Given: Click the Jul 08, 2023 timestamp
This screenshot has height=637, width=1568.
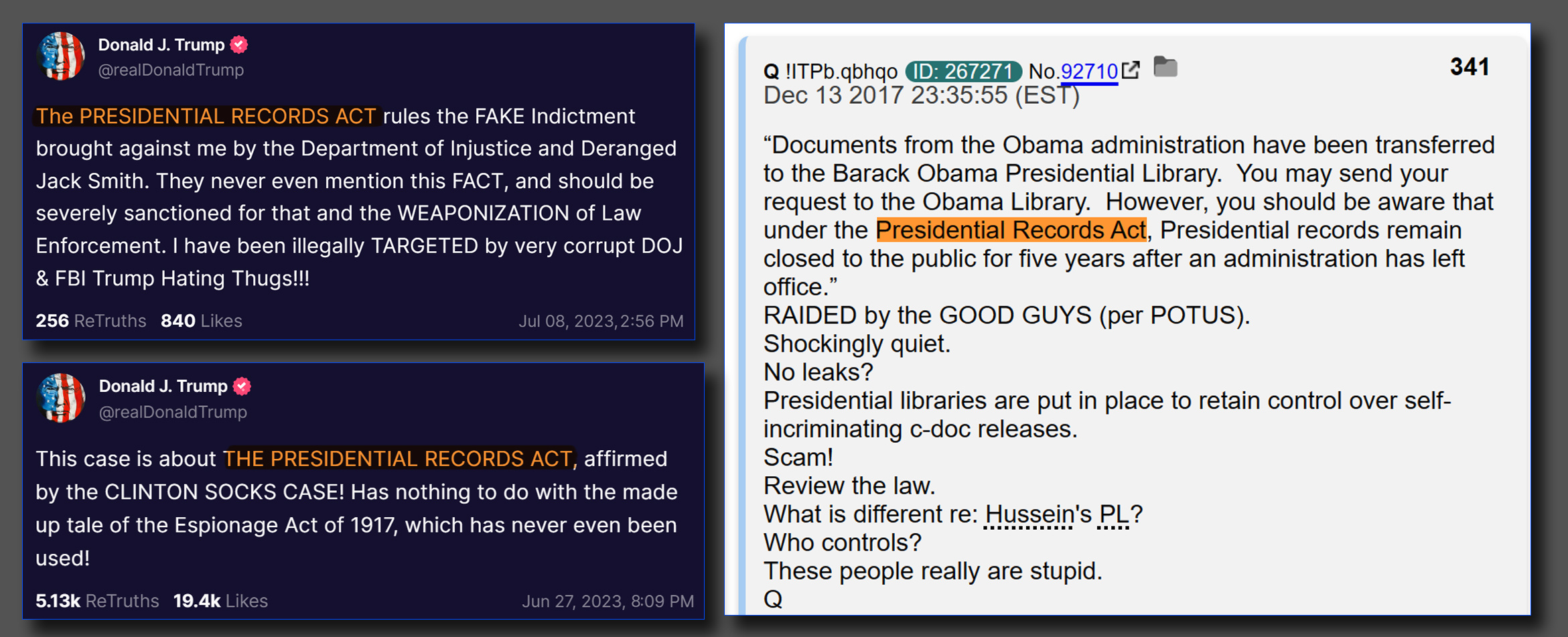Looking at the screenshot, I should pyautogui.click(x=601, y=322).
